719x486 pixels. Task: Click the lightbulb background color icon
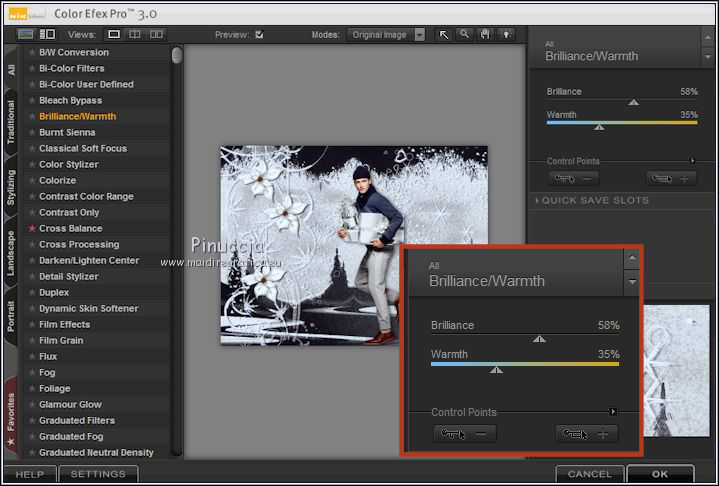[x=506, y=34]
